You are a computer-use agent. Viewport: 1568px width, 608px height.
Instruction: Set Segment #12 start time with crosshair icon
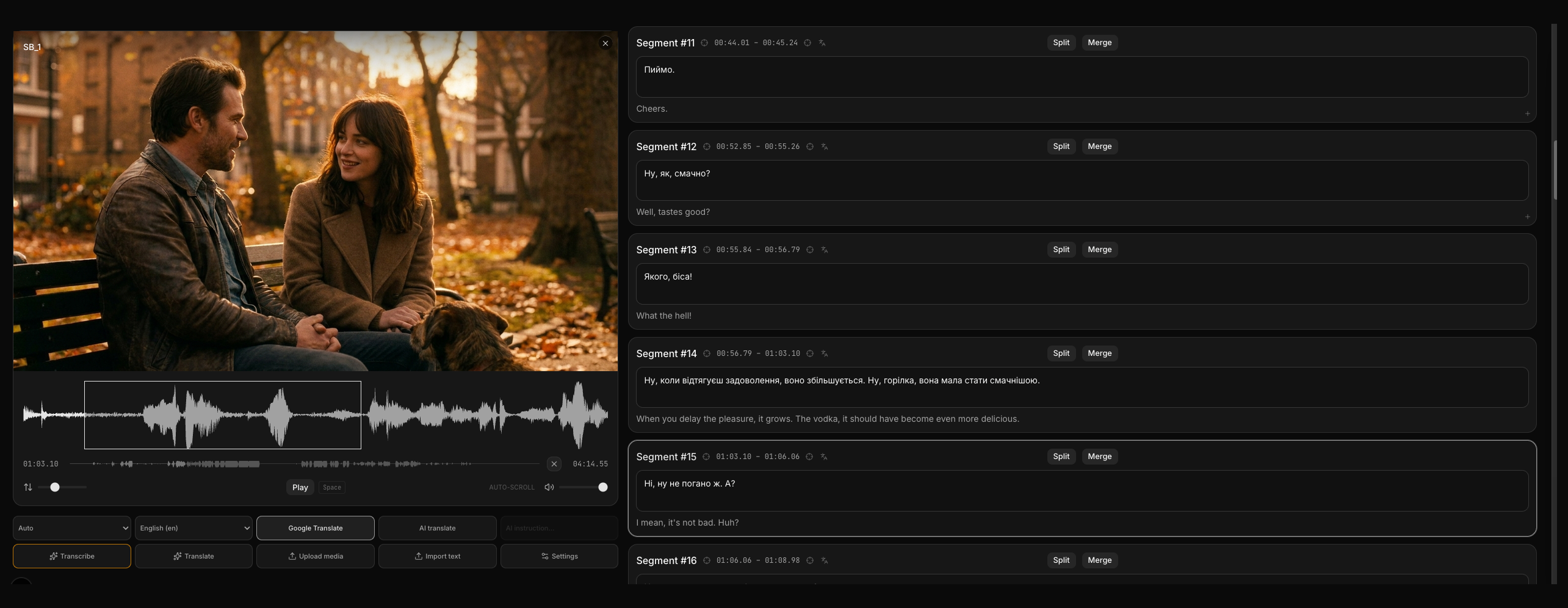(707, 147)
